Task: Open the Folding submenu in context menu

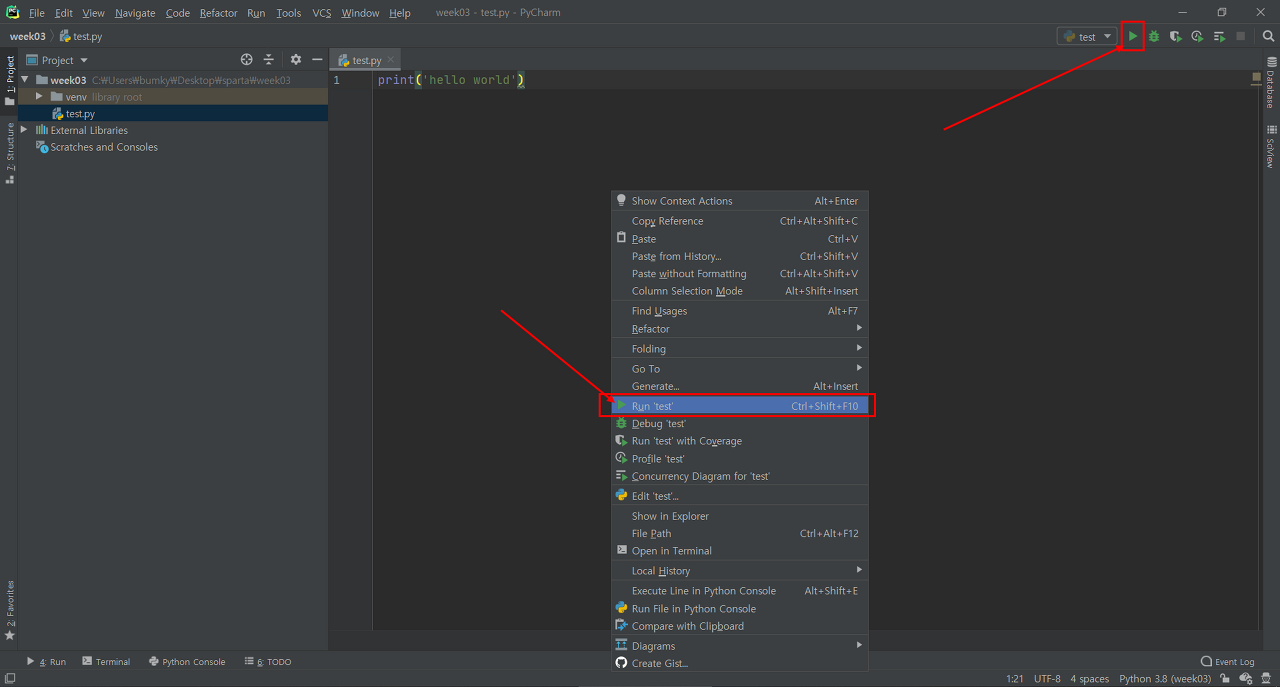Action: pos(740,349)
